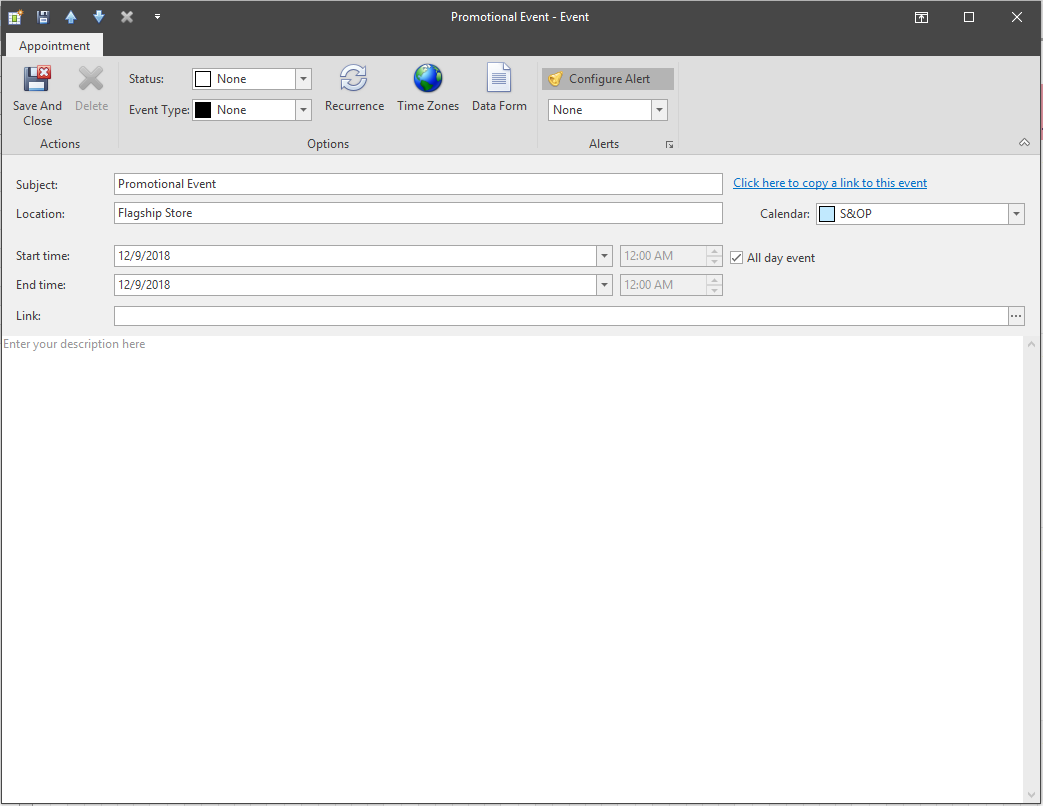This screenshot has height=806, width=1043.
Task: Click the End time date field 12/9/2018
Action: click(355, 285)
